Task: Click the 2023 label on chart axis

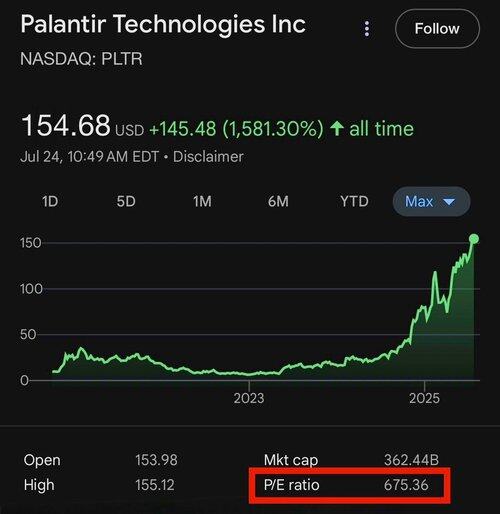Action: 249,398
